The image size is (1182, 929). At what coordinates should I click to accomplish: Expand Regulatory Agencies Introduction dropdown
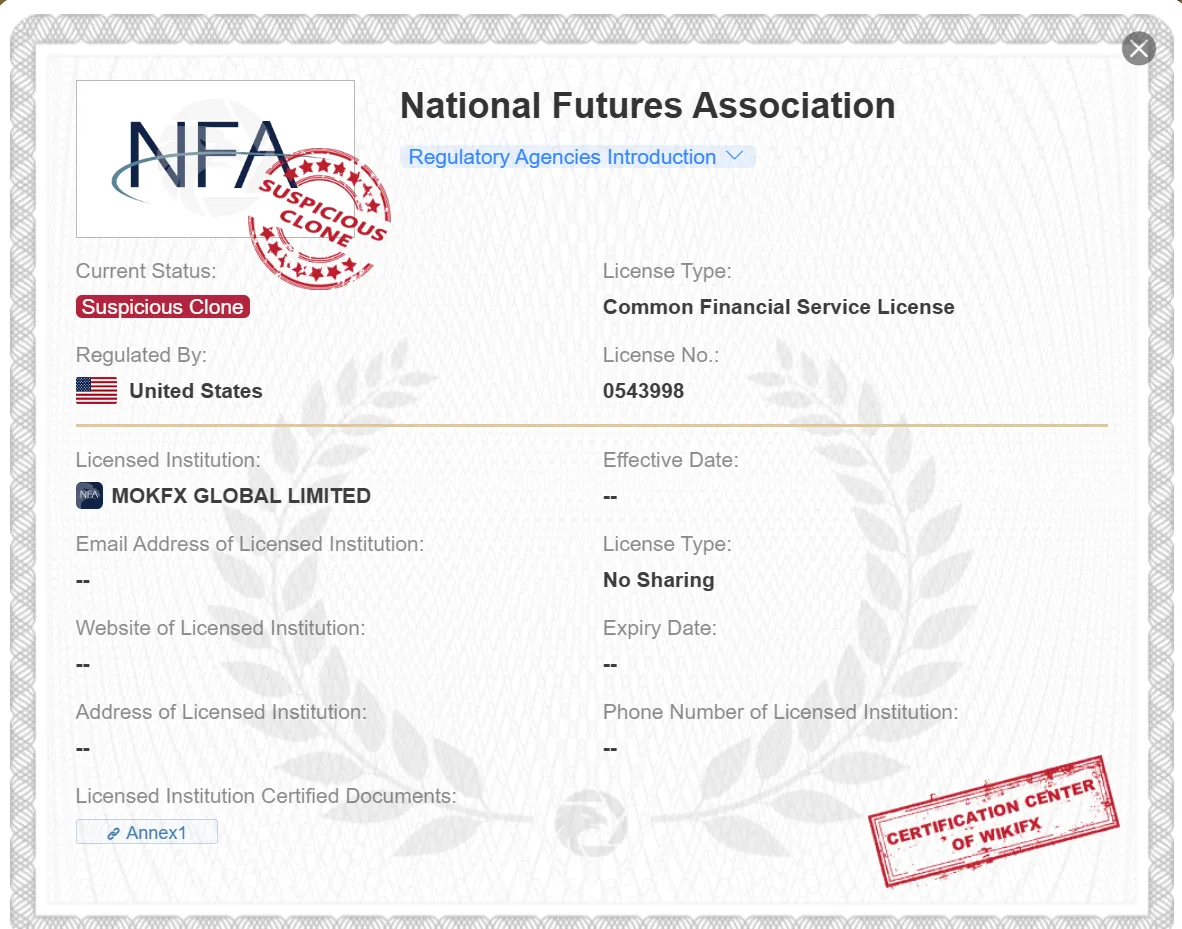click(x=577, y=157)
